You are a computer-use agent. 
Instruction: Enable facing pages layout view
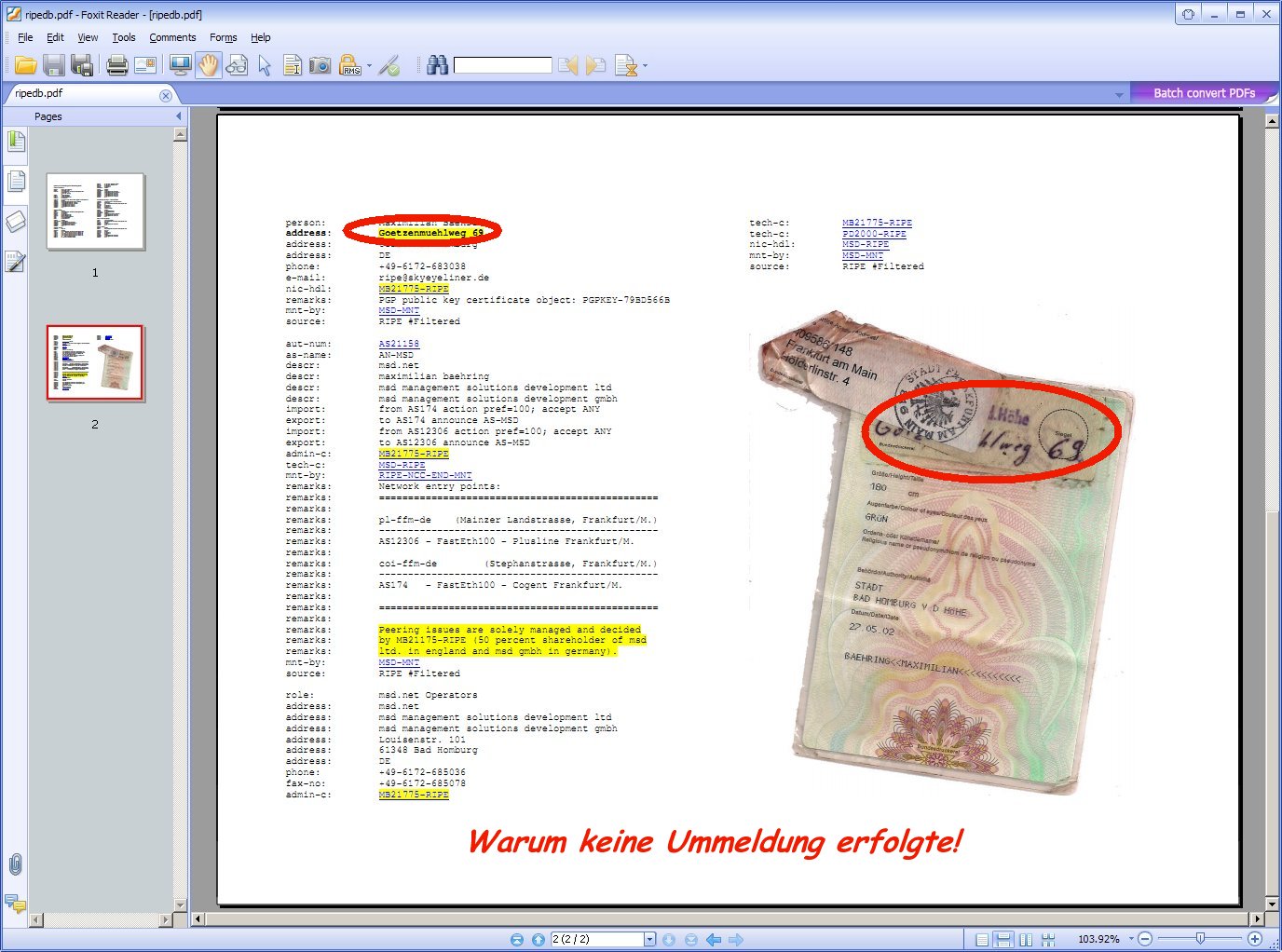tap(1026, 939)
